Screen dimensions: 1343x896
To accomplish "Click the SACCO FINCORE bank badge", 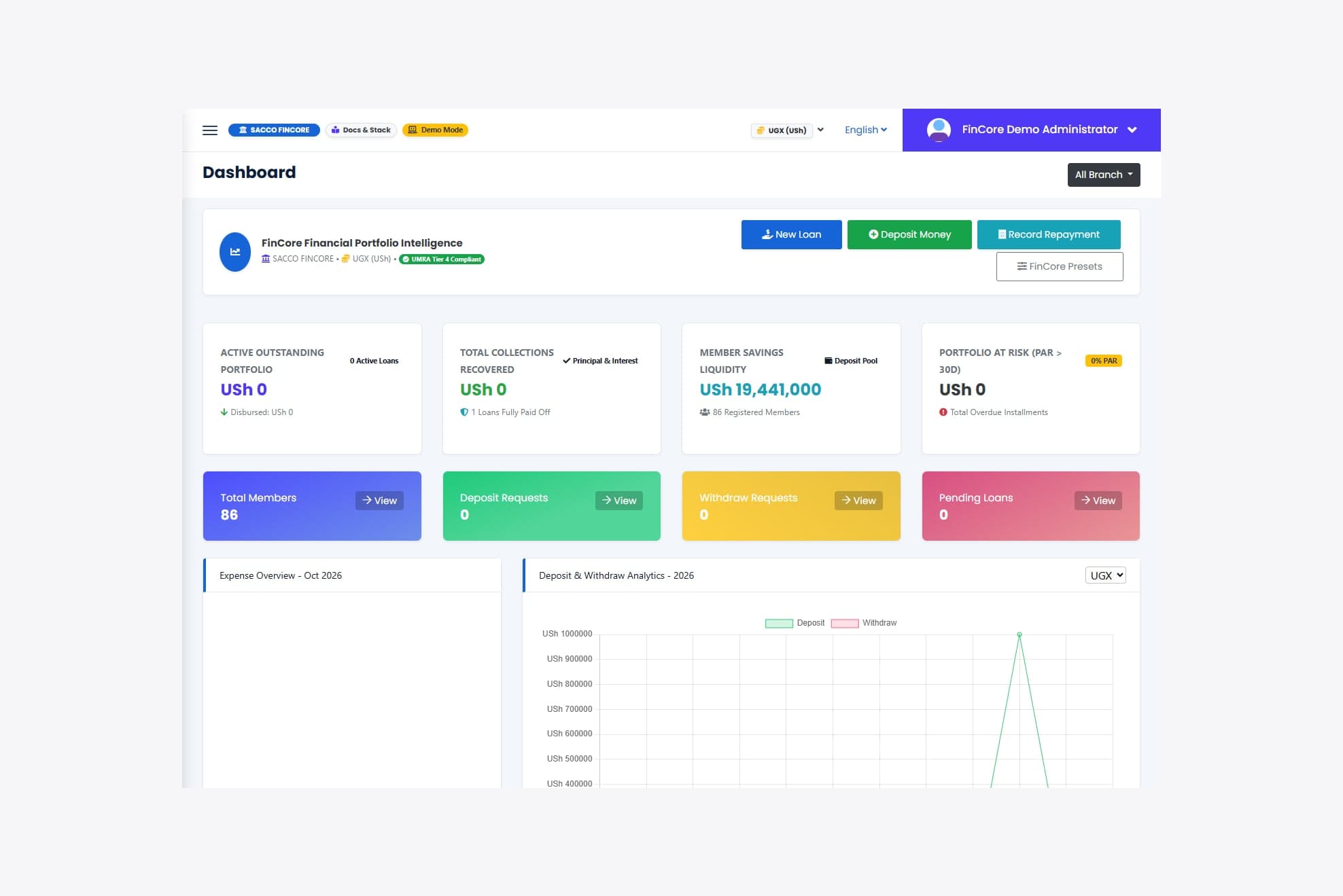I will 274,130.
